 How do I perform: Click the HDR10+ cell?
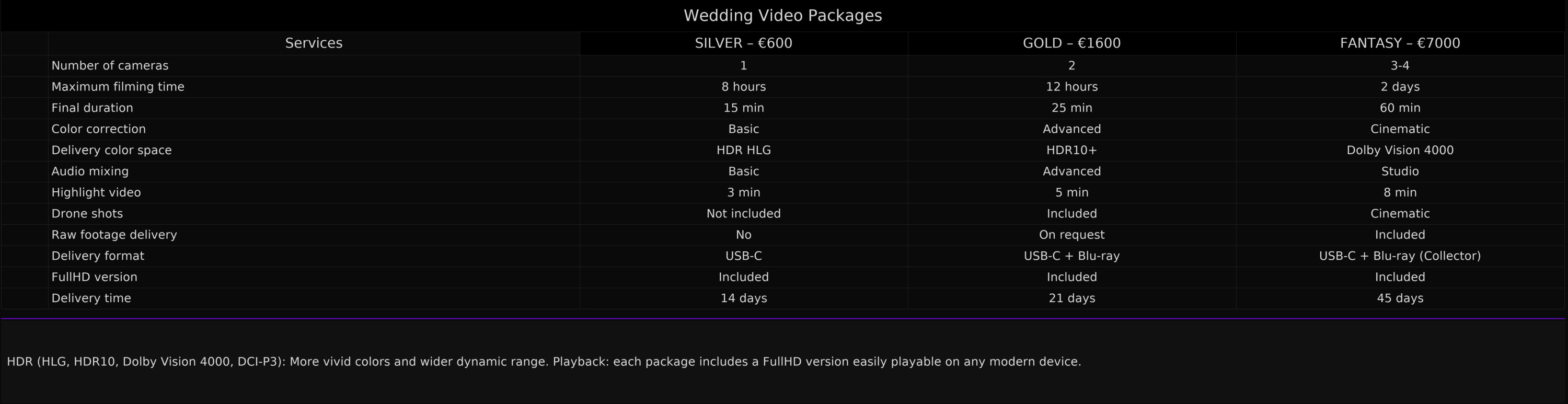click(1071, 151)
